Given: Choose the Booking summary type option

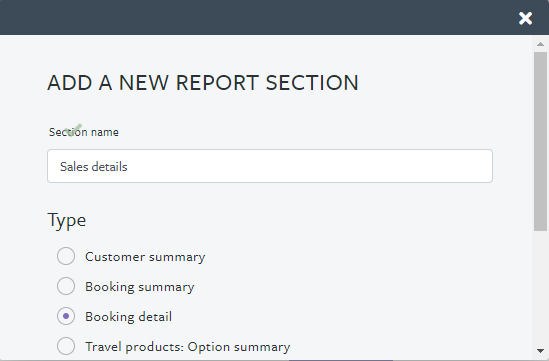Looking at the screenshot, I should click(x=66, y=286).
